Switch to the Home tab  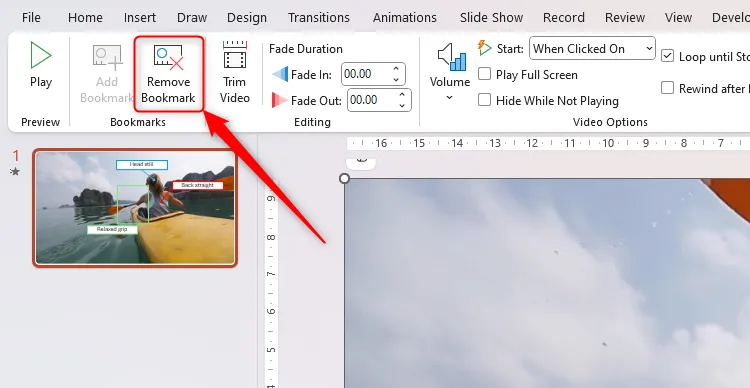click(85, 18)
